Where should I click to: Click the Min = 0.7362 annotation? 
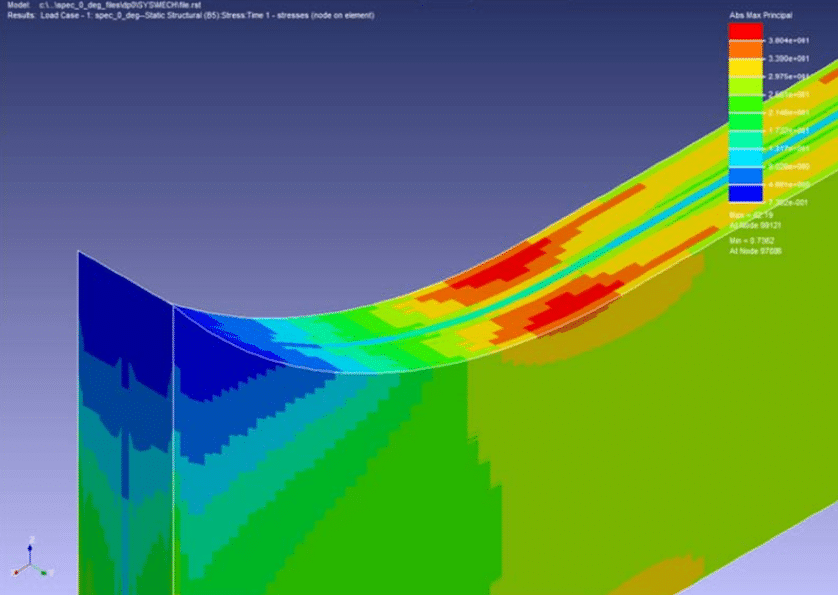pyautogui.click(x=753, y=240)
